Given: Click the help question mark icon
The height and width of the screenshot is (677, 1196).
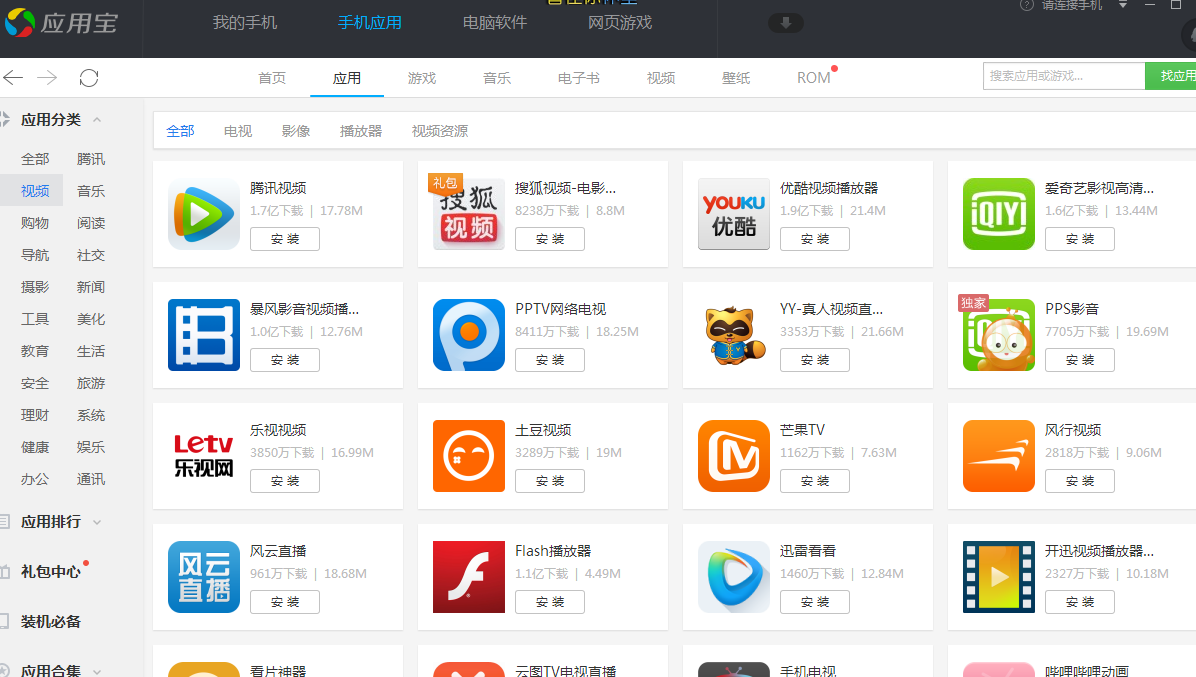Looking at the screenshot, I should click(x=1027, y=5).
